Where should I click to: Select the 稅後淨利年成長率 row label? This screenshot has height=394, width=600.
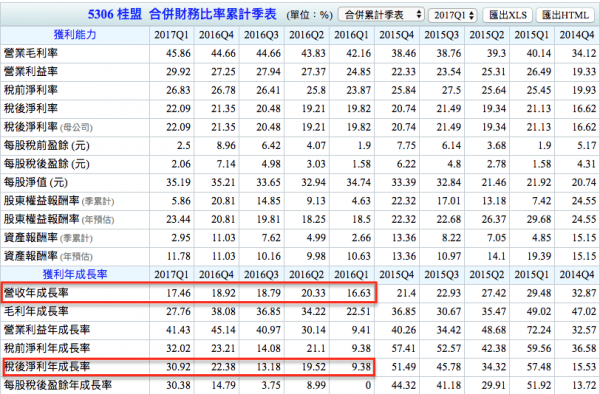(47, 366)
